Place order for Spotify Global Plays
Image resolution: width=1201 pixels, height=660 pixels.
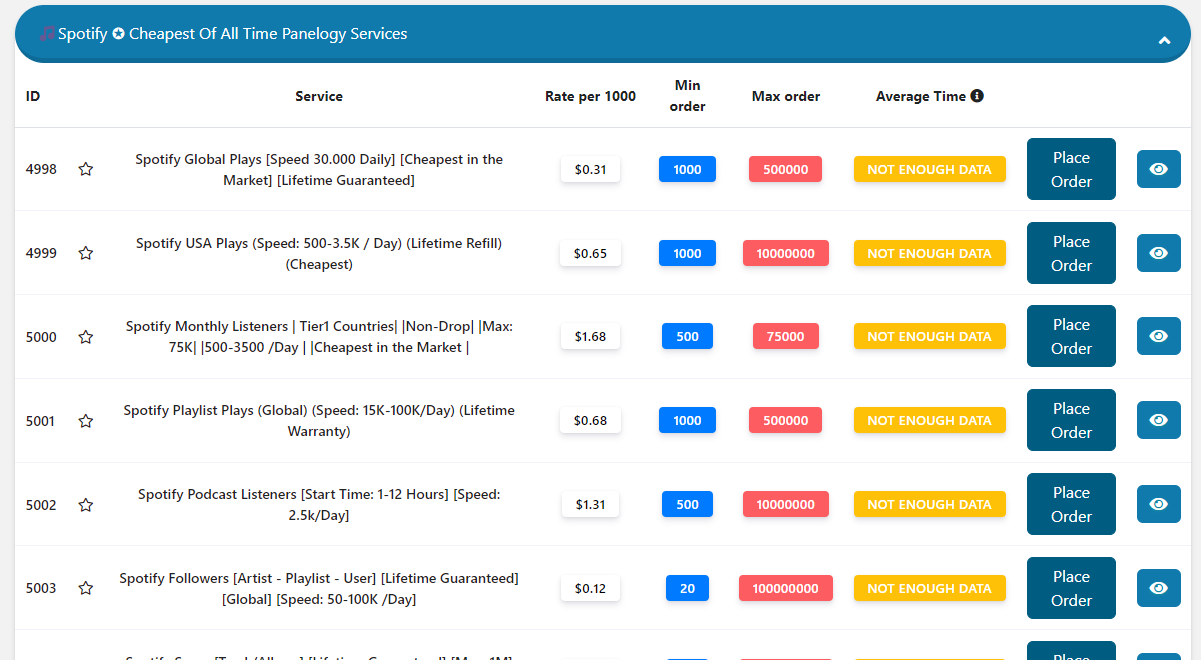(1070, 169)
